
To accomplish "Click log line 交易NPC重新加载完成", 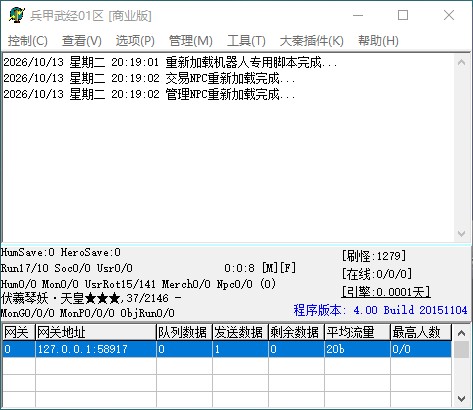I will point(149,78).
